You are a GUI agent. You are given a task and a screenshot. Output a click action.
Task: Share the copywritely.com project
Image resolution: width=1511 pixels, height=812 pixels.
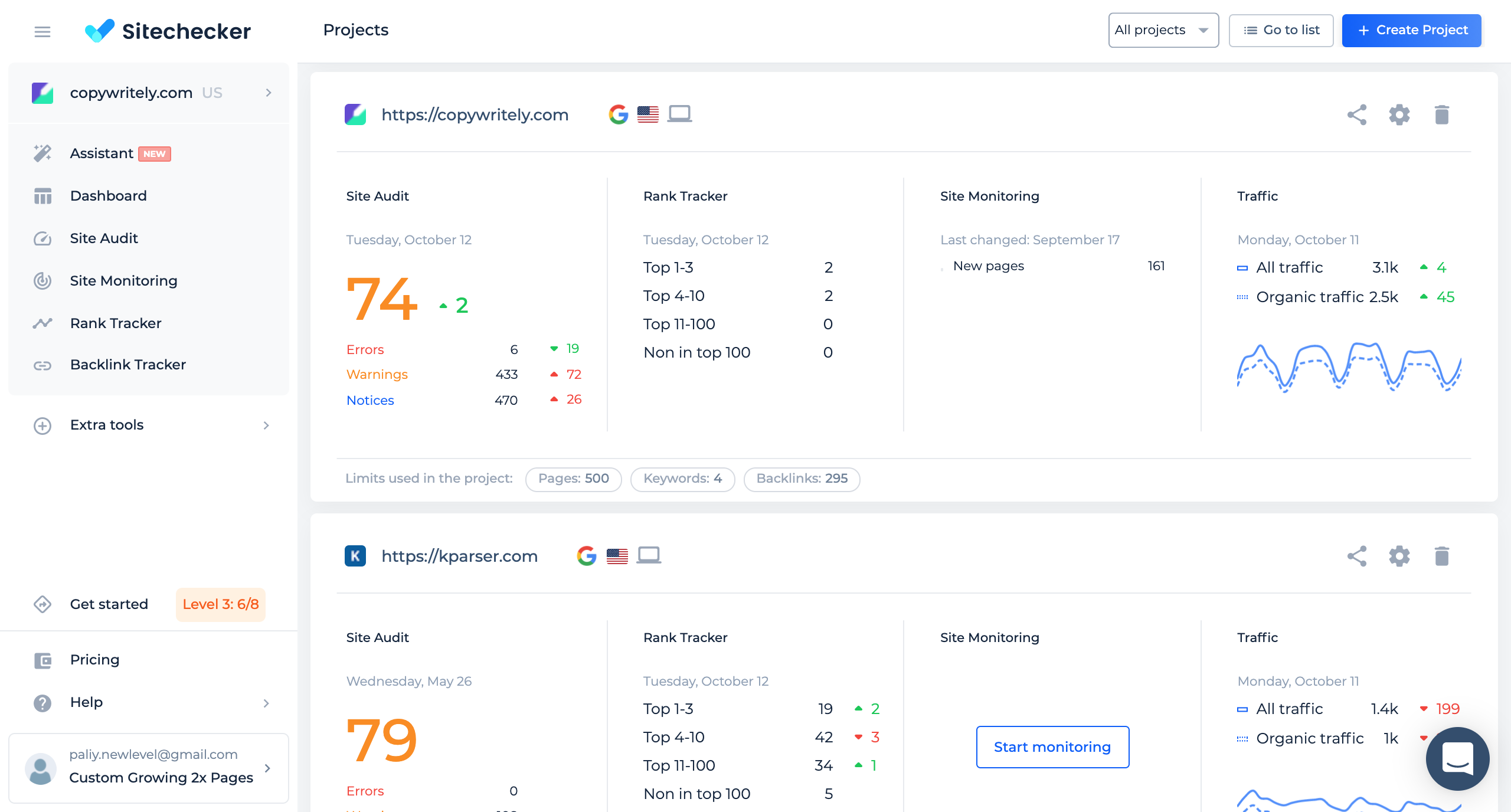point(1357,114)
